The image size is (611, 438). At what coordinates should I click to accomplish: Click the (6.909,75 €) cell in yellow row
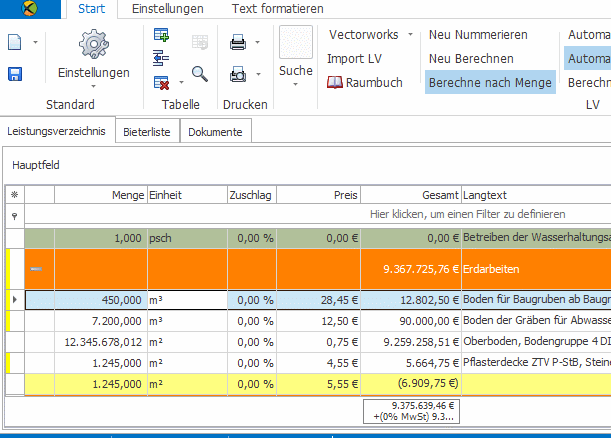411,384
